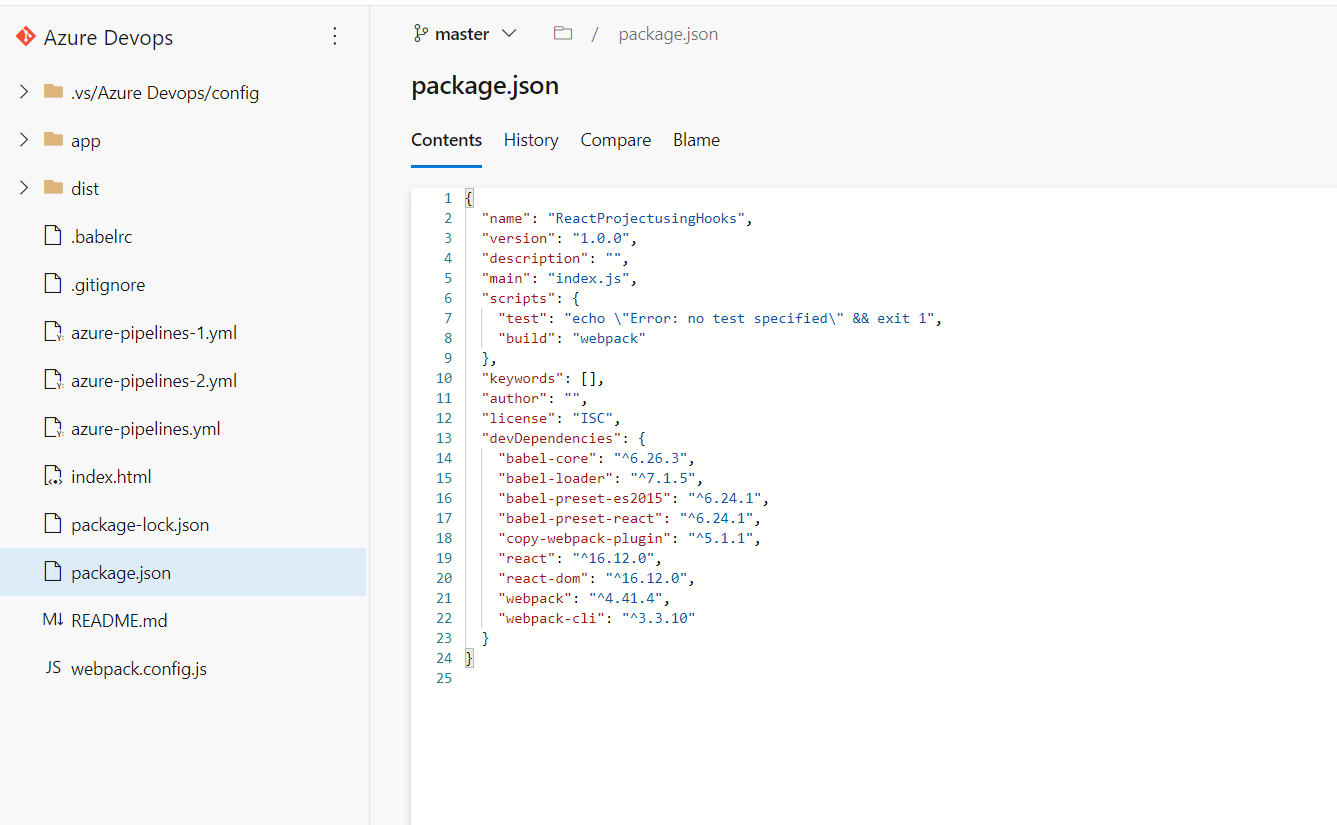Expand the app folder
This screenshot has width=1337, height=825.
coord(23,140)
